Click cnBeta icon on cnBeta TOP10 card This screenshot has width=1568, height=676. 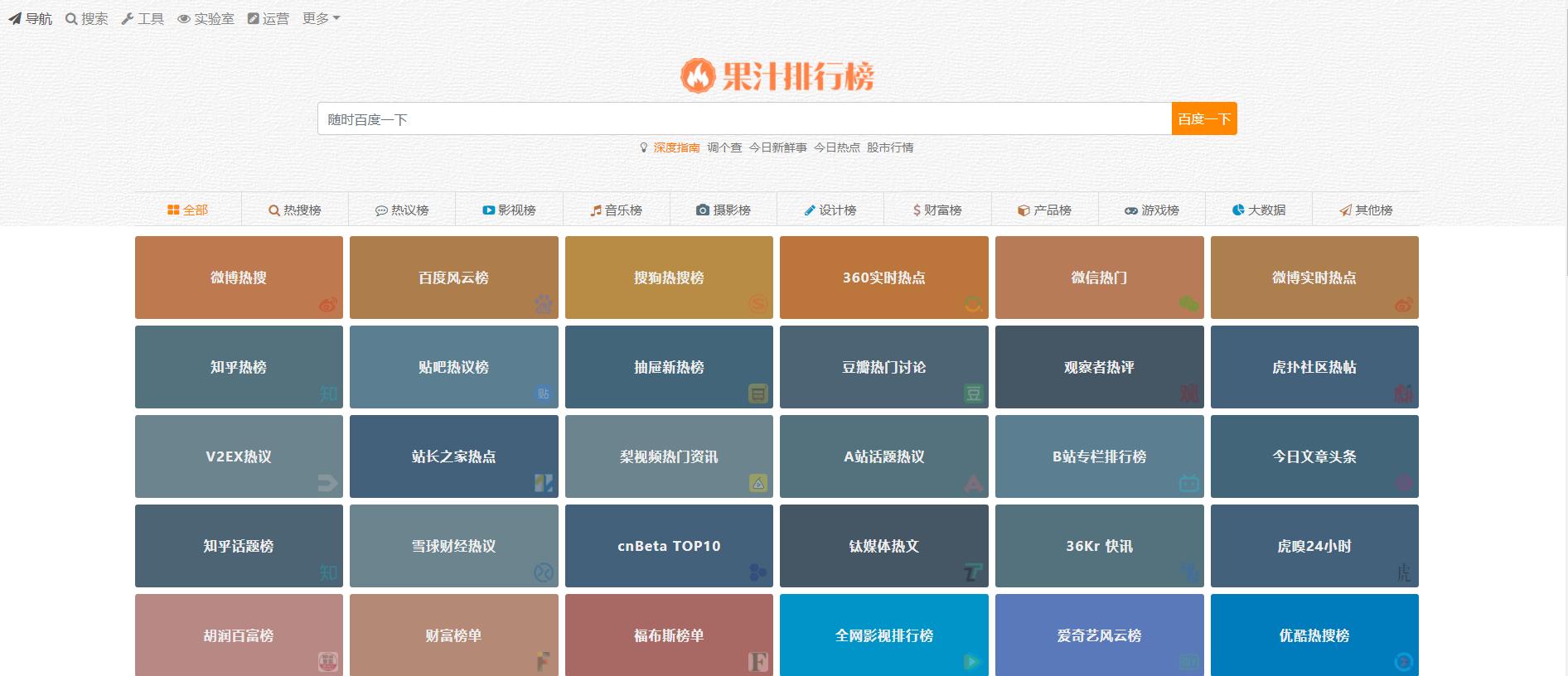pos(758,573)
